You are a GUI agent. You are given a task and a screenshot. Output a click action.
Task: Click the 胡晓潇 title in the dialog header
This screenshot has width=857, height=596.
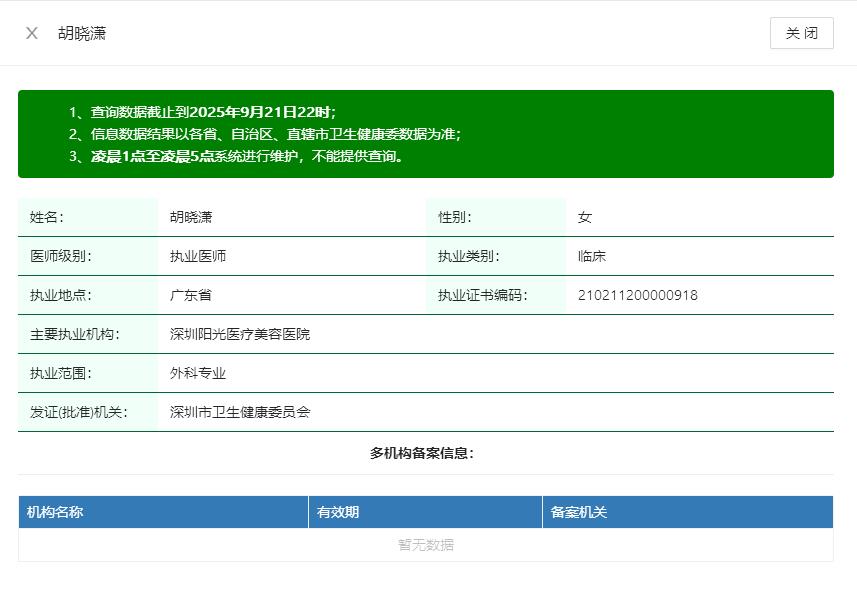(x=82, y=33)
